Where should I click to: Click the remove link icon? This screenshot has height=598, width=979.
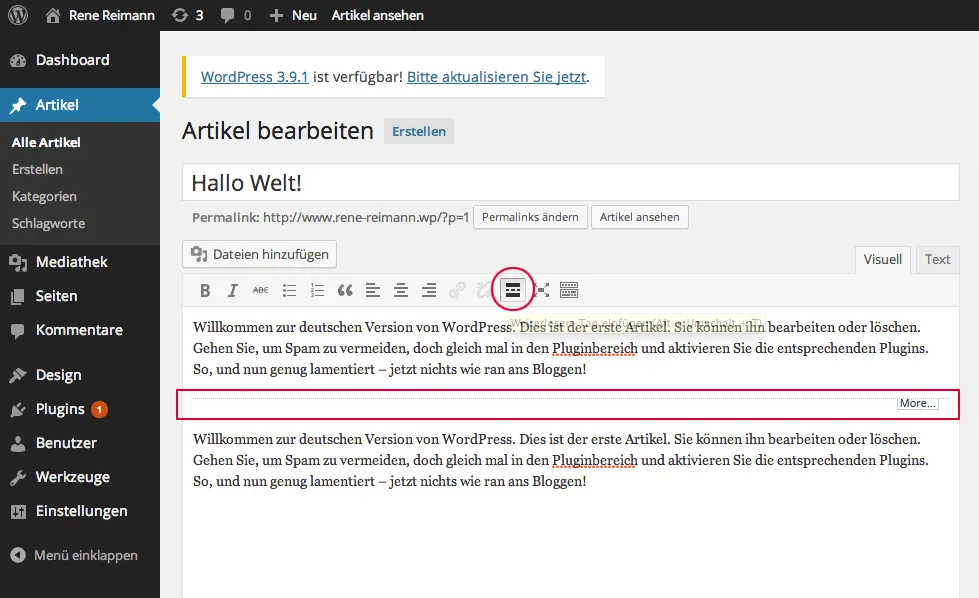[x=484, y=290]
